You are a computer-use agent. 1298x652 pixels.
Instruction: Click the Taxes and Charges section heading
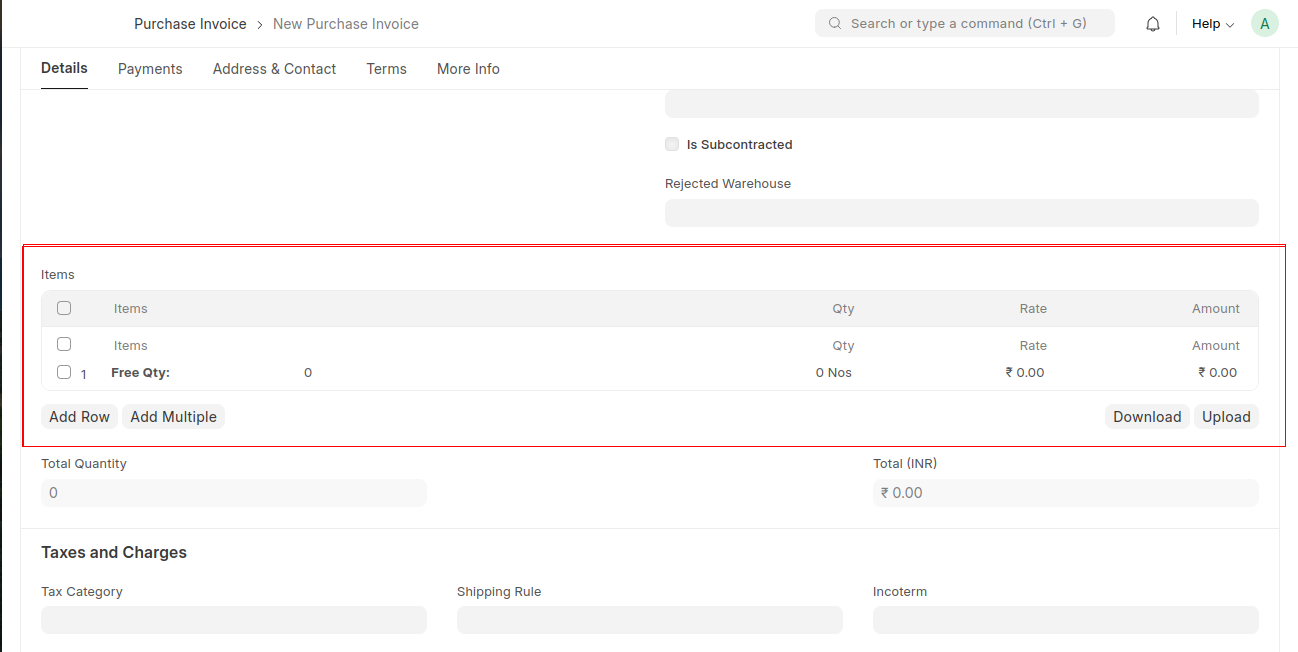coord(114,552)
